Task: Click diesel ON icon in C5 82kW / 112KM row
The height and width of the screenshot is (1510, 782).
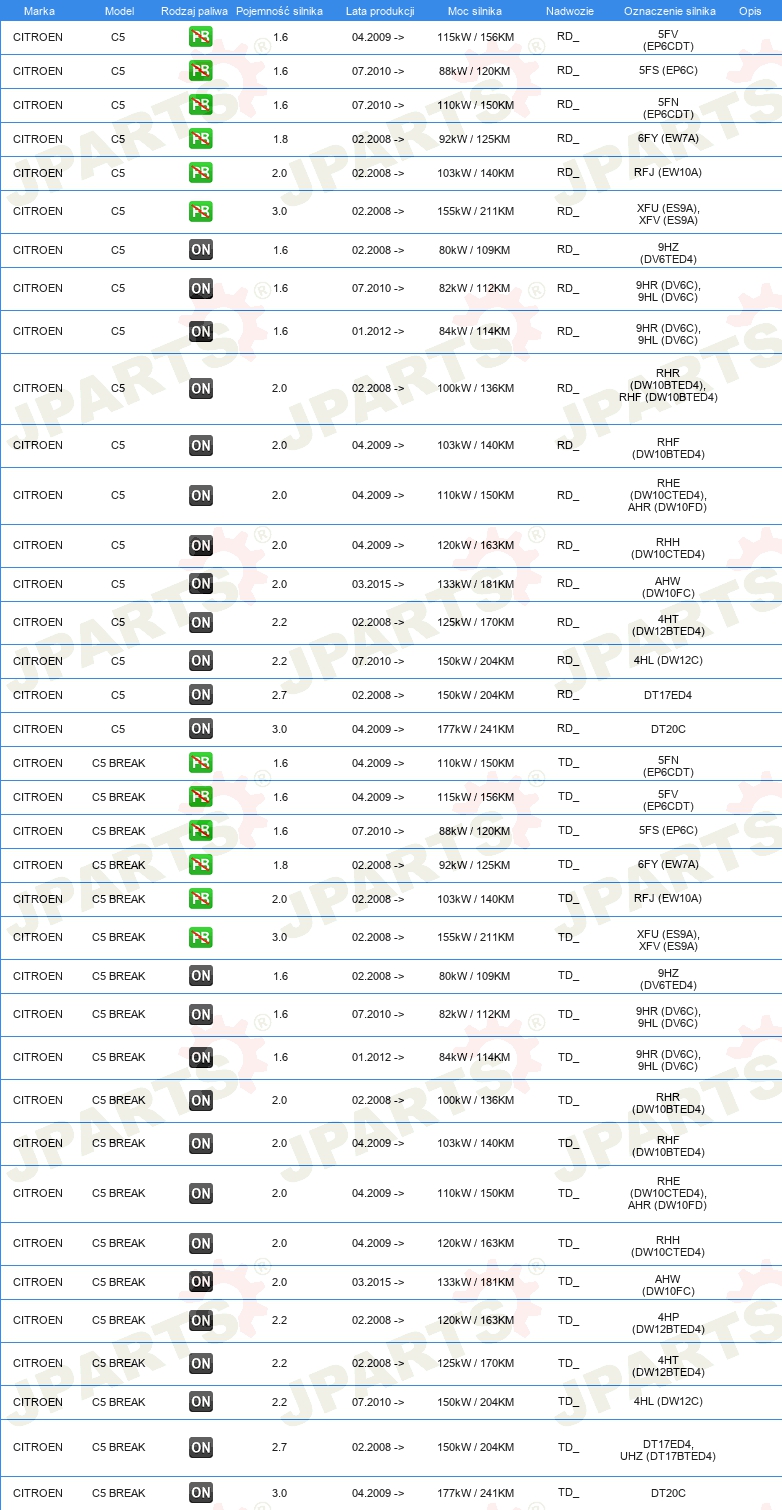Action: [200, 288]
